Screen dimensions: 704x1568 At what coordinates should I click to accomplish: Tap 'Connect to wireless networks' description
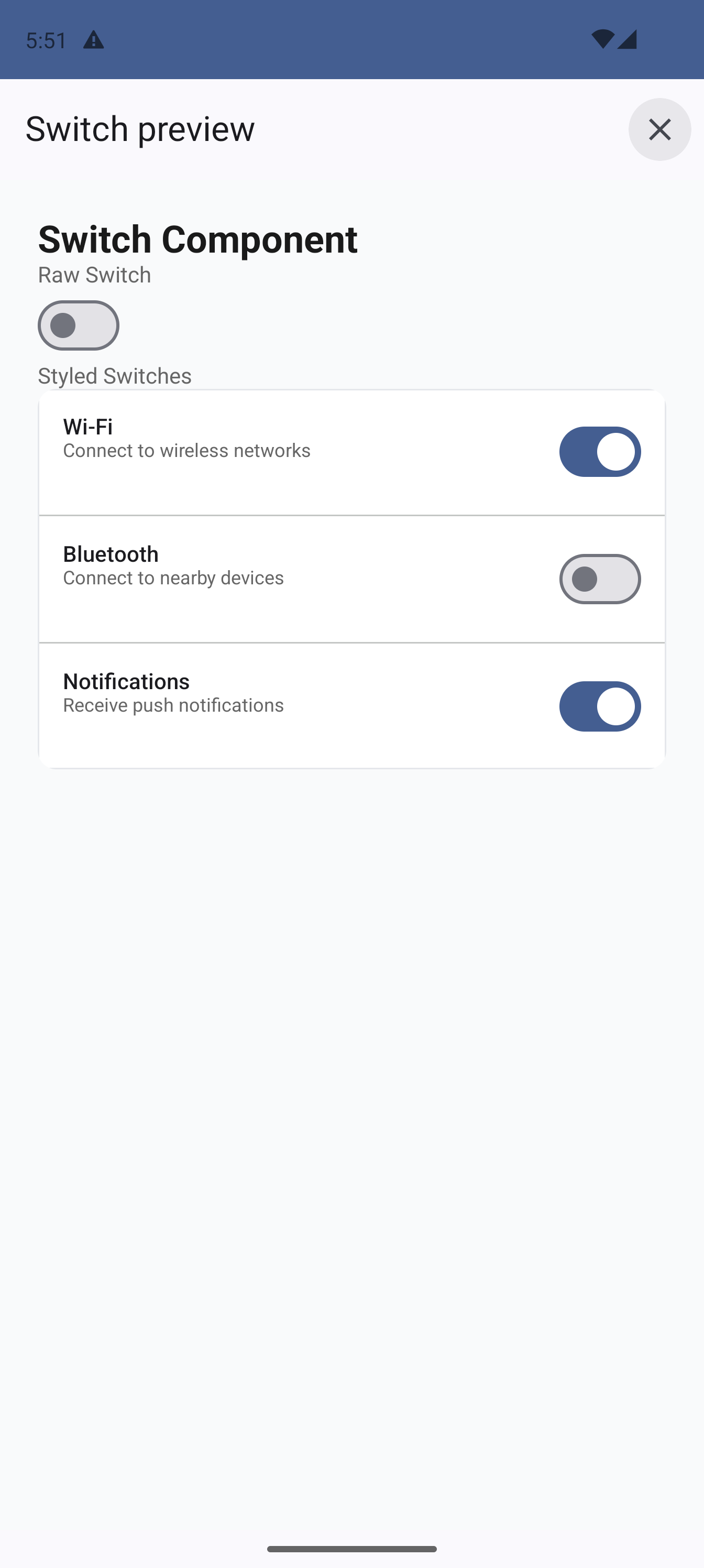[187, 451]
